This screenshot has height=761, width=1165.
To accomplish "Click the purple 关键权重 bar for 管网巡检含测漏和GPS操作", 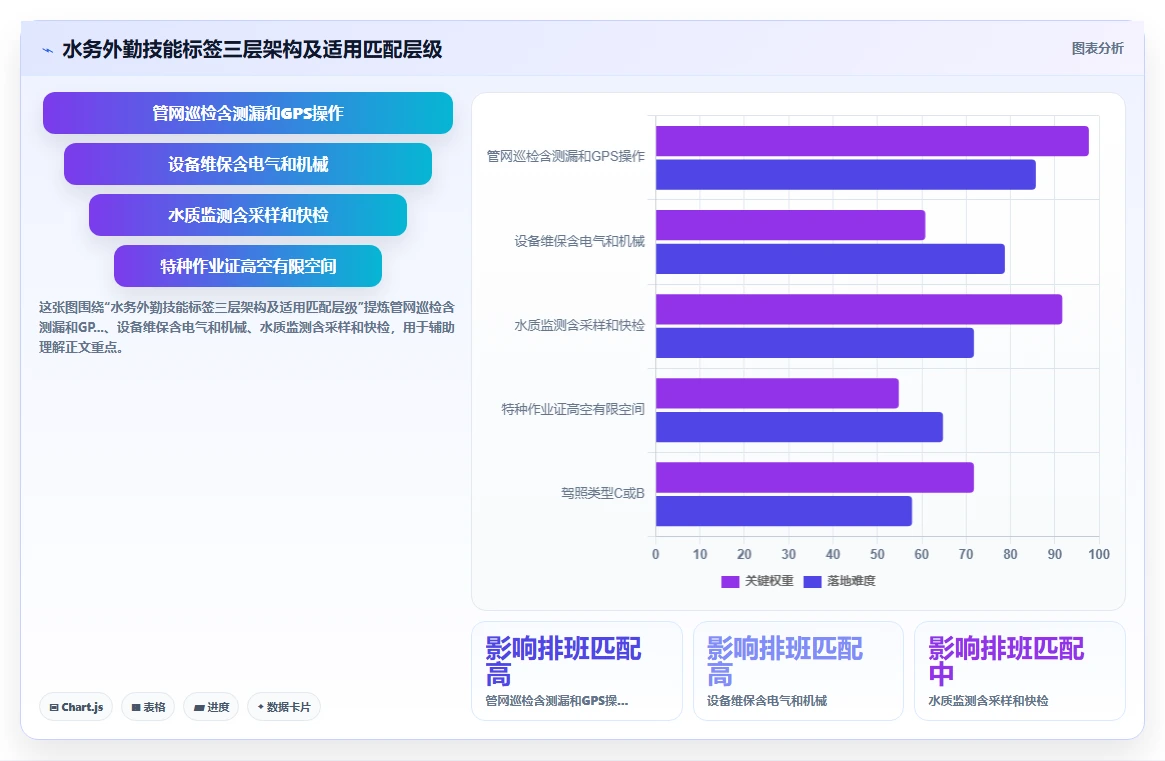I will click(x=872, y=141).
